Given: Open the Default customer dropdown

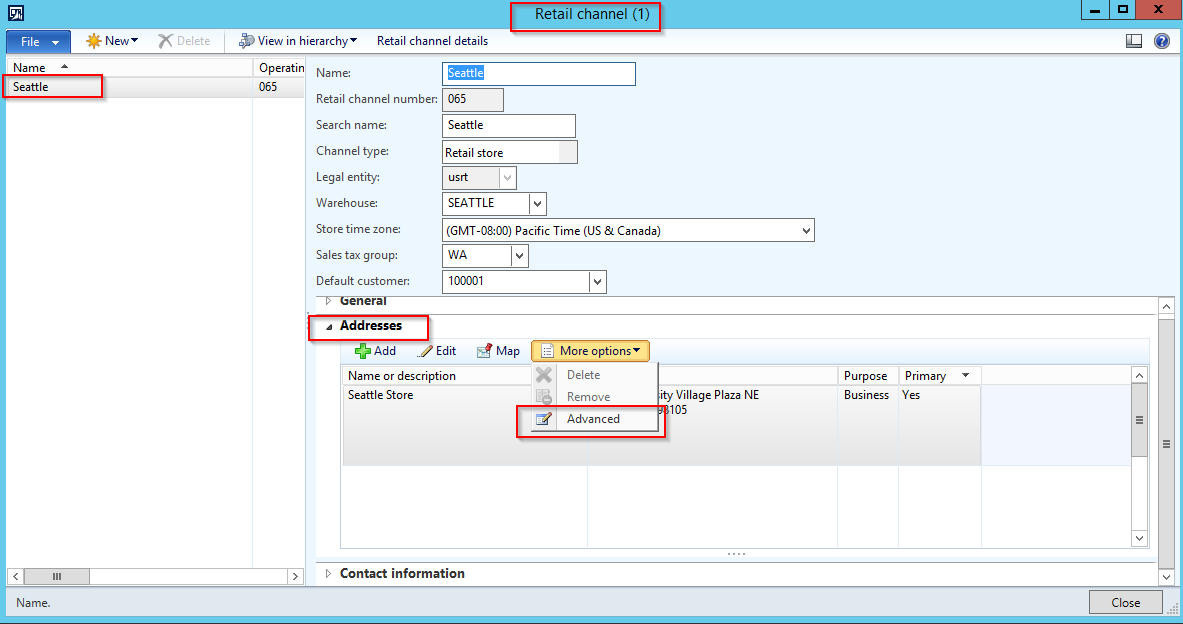Looking at the screenshot, I should 597,282.
